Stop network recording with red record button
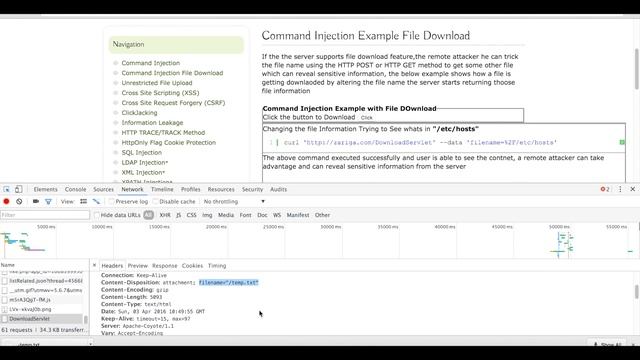The width and height of the screenshot is (640, 360). click(x=7, y=202)
